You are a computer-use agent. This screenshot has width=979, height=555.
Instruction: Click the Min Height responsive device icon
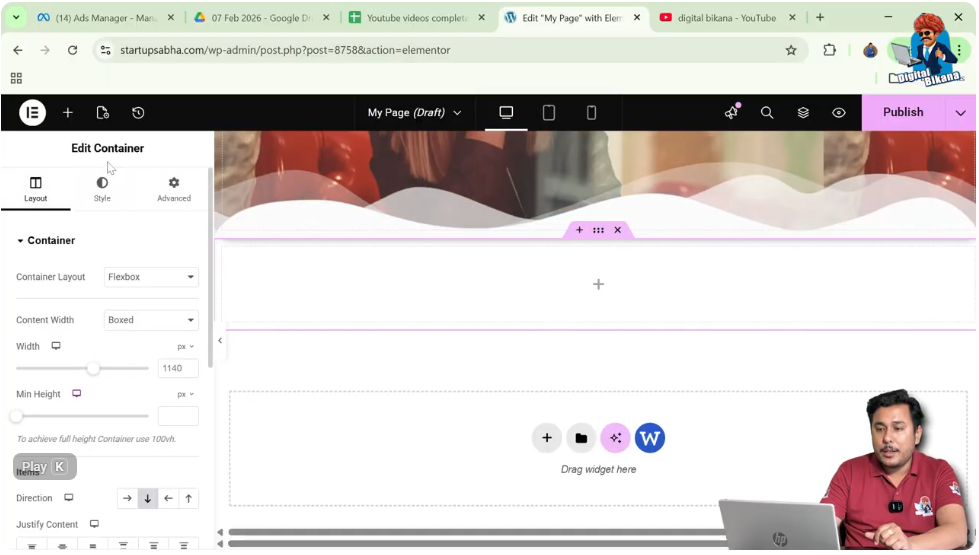coord(77,394)
